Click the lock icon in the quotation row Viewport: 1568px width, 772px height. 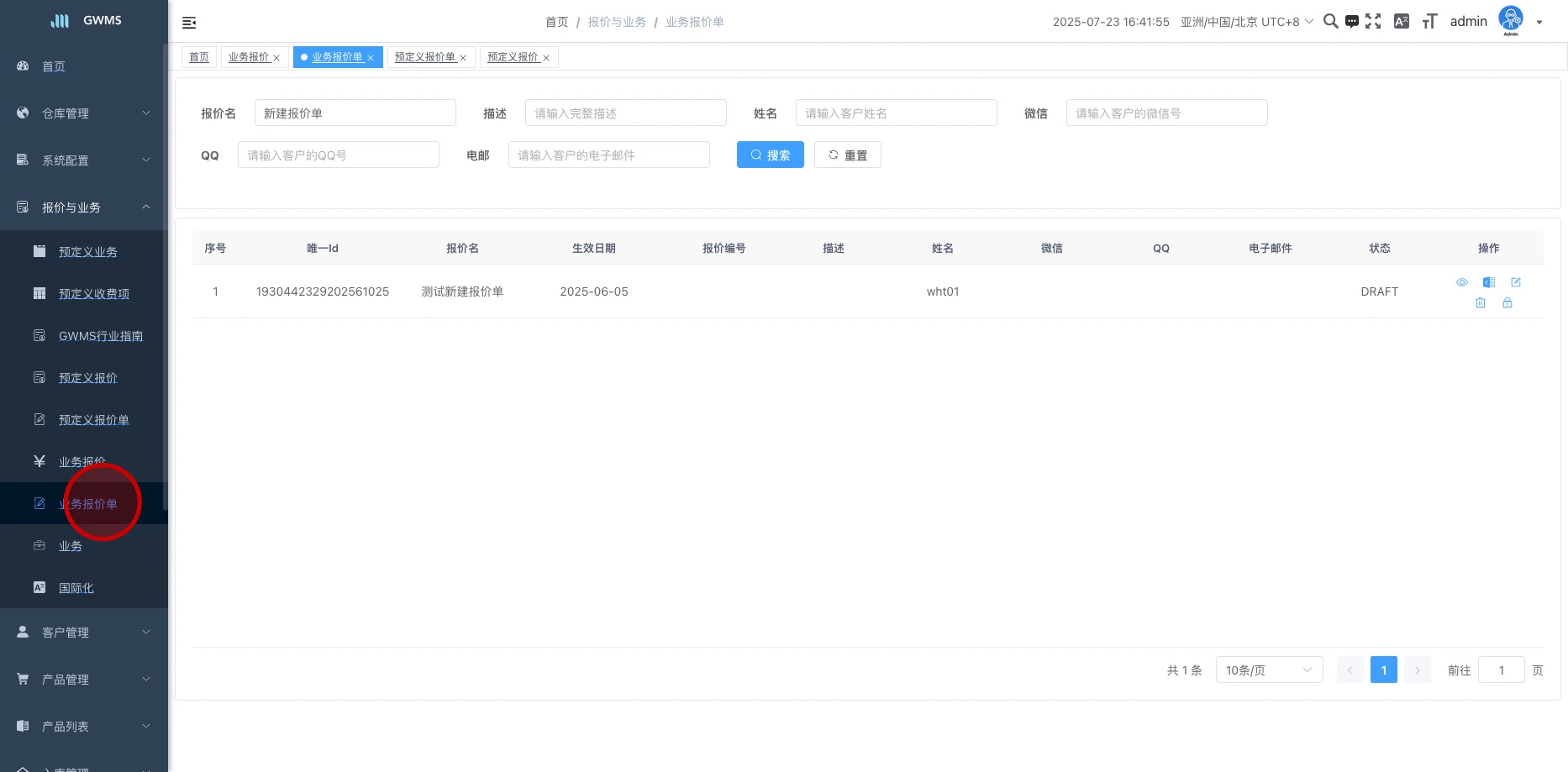[1507, 302]
